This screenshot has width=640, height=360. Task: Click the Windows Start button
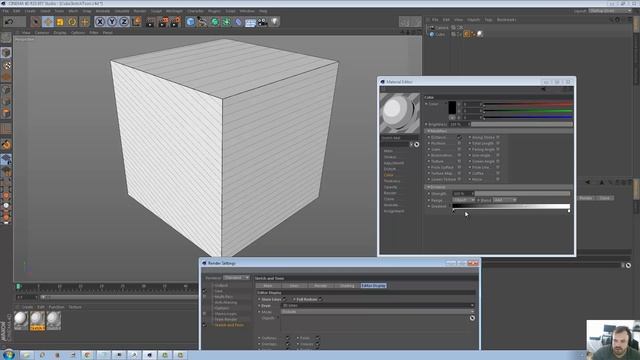pos(8,355)
